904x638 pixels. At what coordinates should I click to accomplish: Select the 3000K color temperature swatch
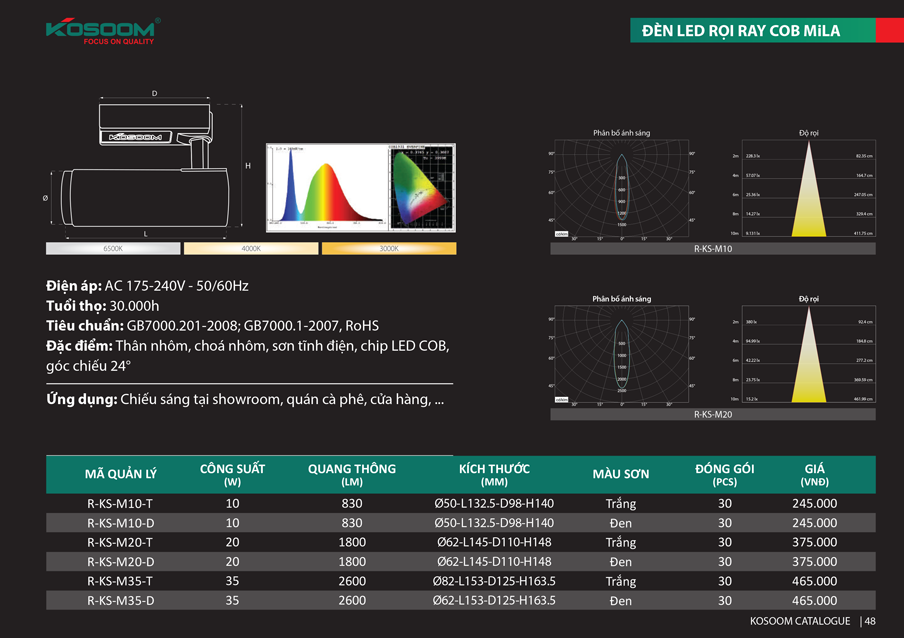[388, 248]
